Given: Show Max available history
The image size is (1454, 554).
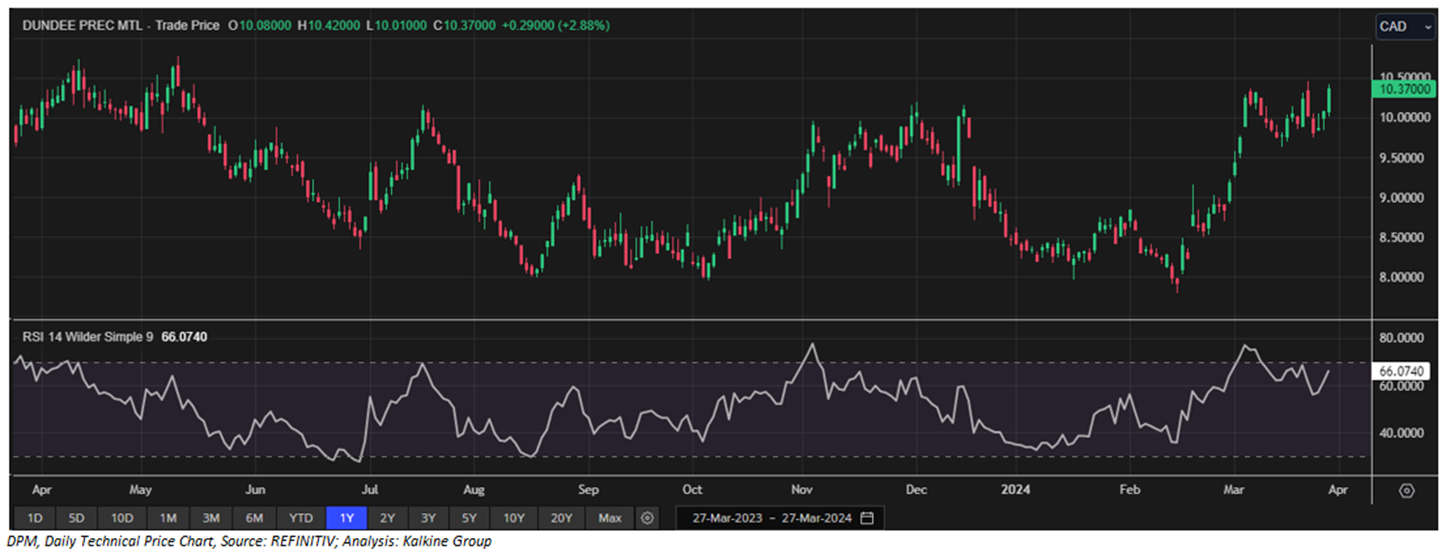Looking at the screenshot, I should (x=609, y=518).
